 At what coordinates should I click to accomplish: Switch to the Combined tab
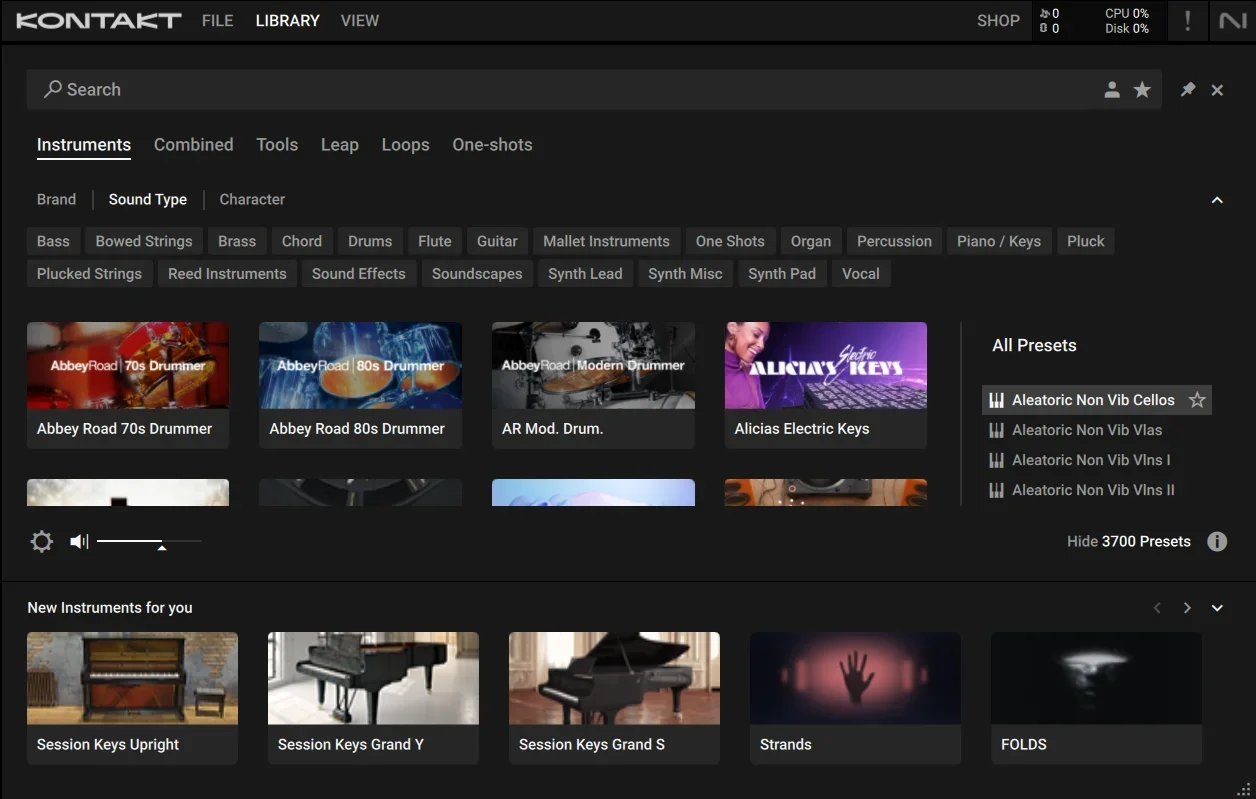pyautogui.click(x=193, y=145)
